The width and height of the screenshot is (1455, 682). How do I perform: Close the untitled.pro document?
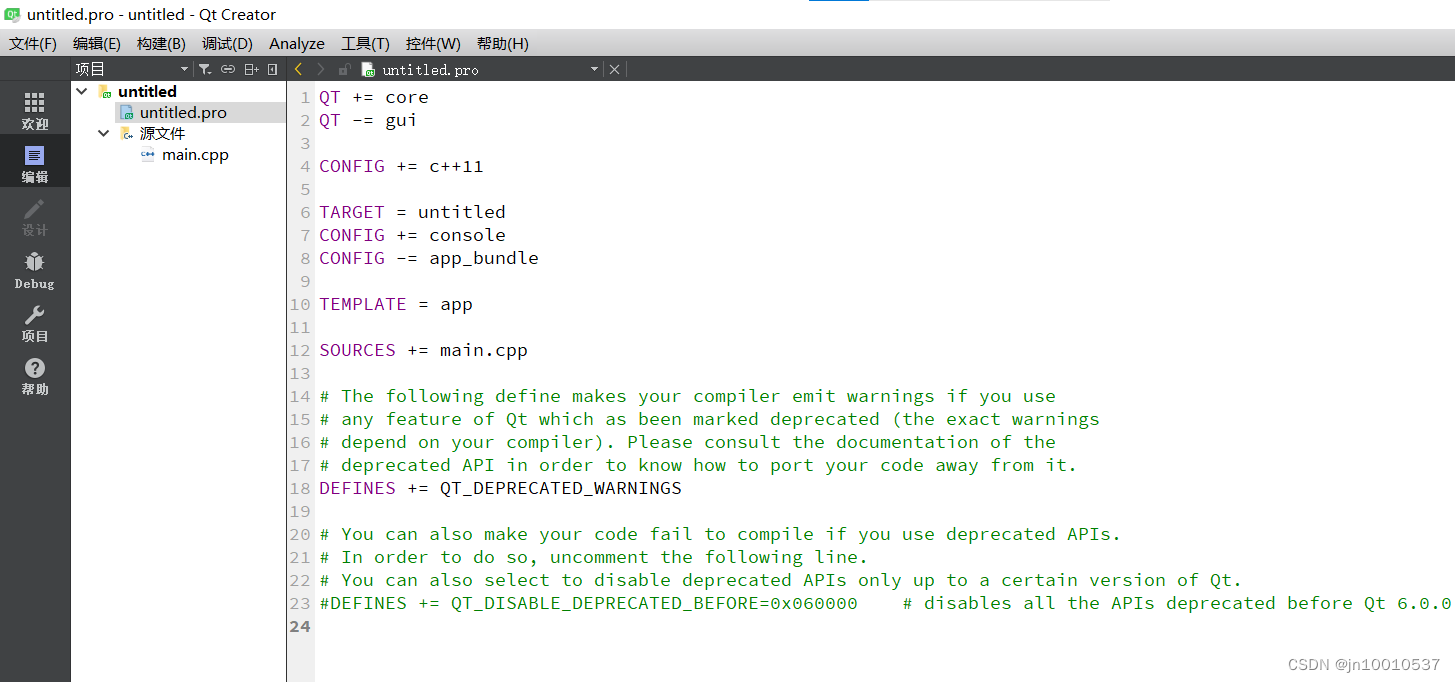(x=614, y=69)
